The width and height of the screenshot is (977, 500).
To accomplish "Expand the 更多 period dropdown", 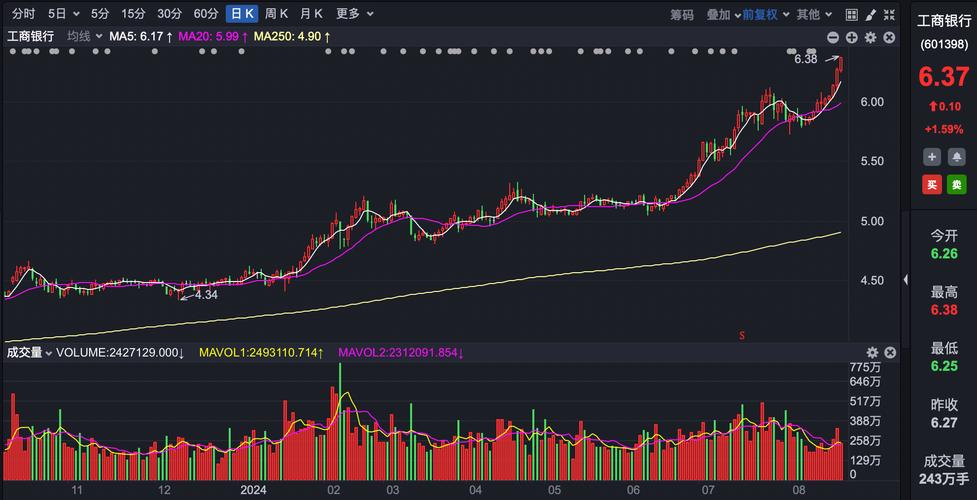I will (354, 14).
